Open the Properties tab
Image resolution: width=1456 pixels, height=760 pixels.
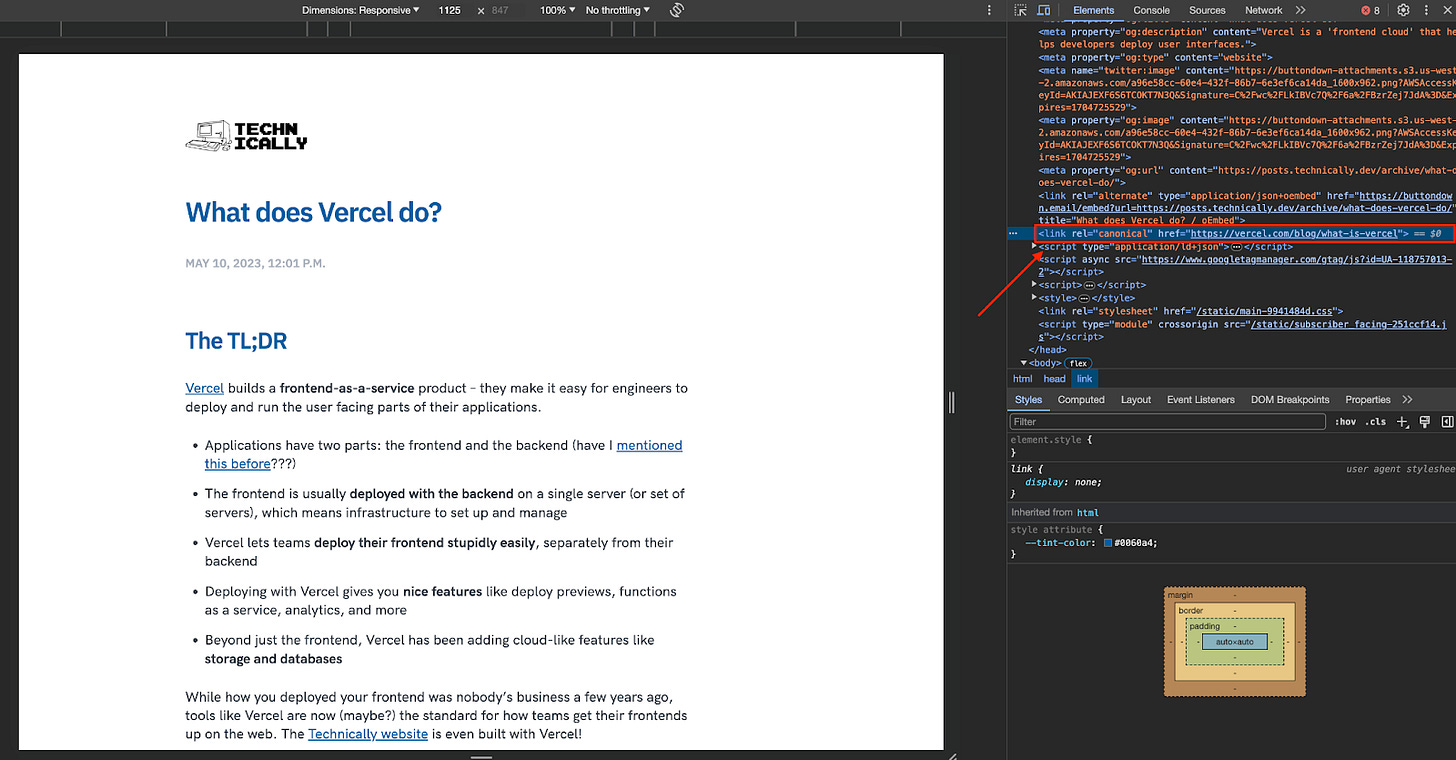(1368, 399)
